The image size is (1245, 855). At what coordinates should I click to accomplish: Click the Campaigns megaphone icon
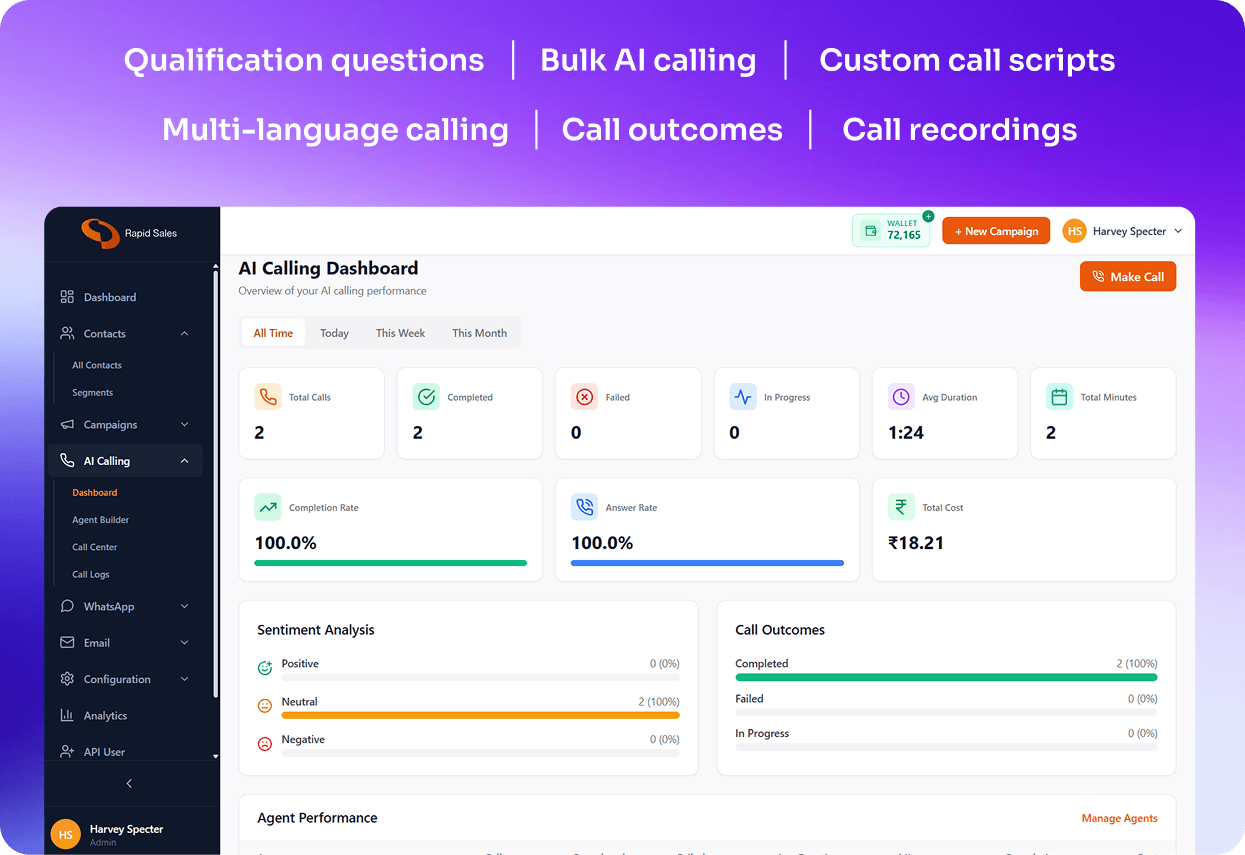[67, 424]
